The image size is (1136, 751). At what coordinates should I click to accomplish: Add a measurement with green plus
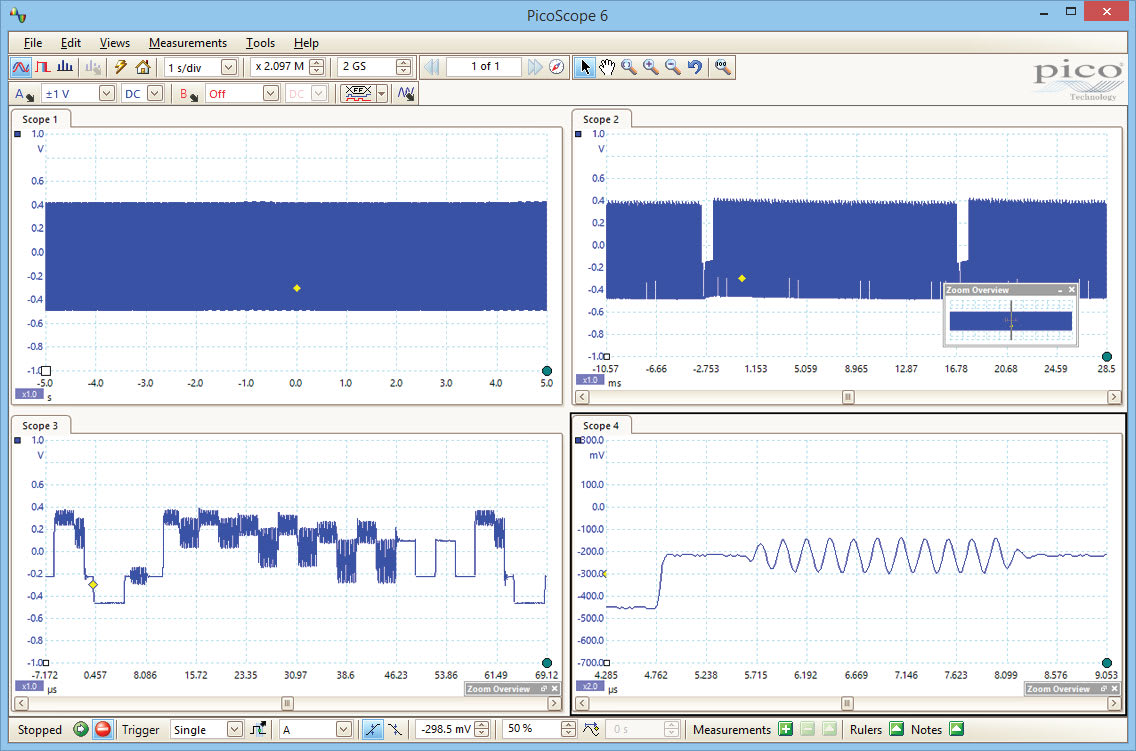[x=785, y=729]
